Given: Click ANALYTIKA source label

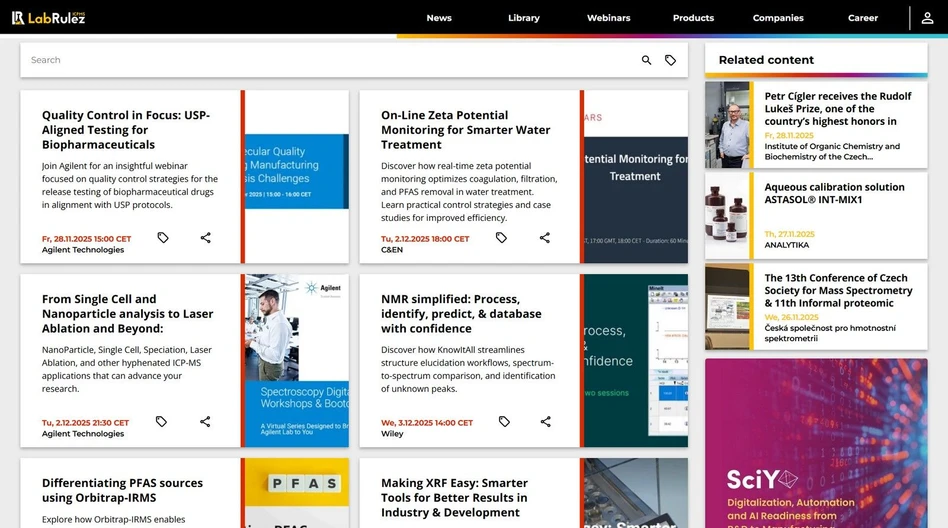Looking at the screenshot, I should pyautogui.click(x=787, y=245).
